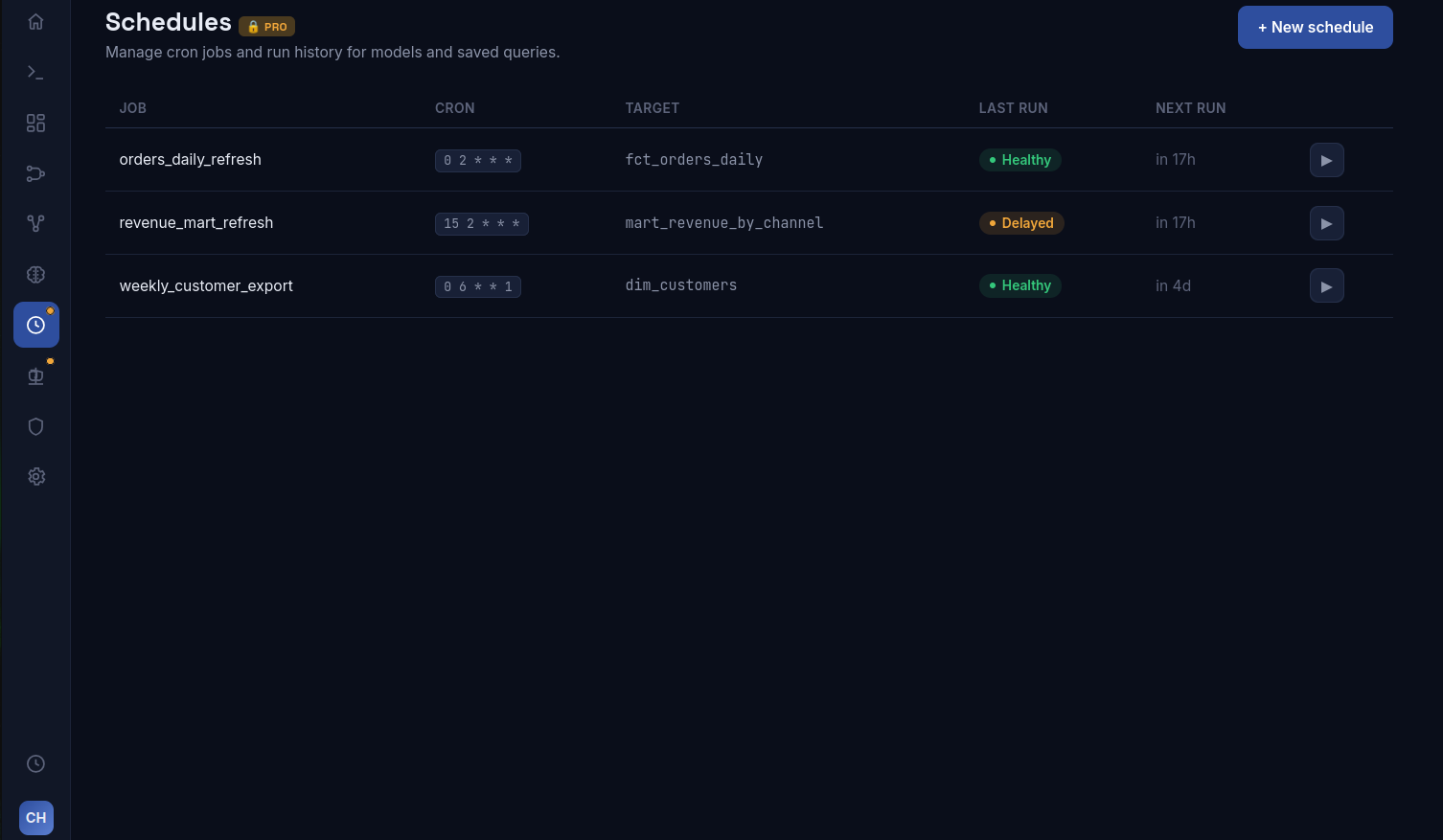Image resolution: width=1443 pixels, height=840 pixels.
Task: Select target fct_orders_daily
Action: (x=694, y=160)
